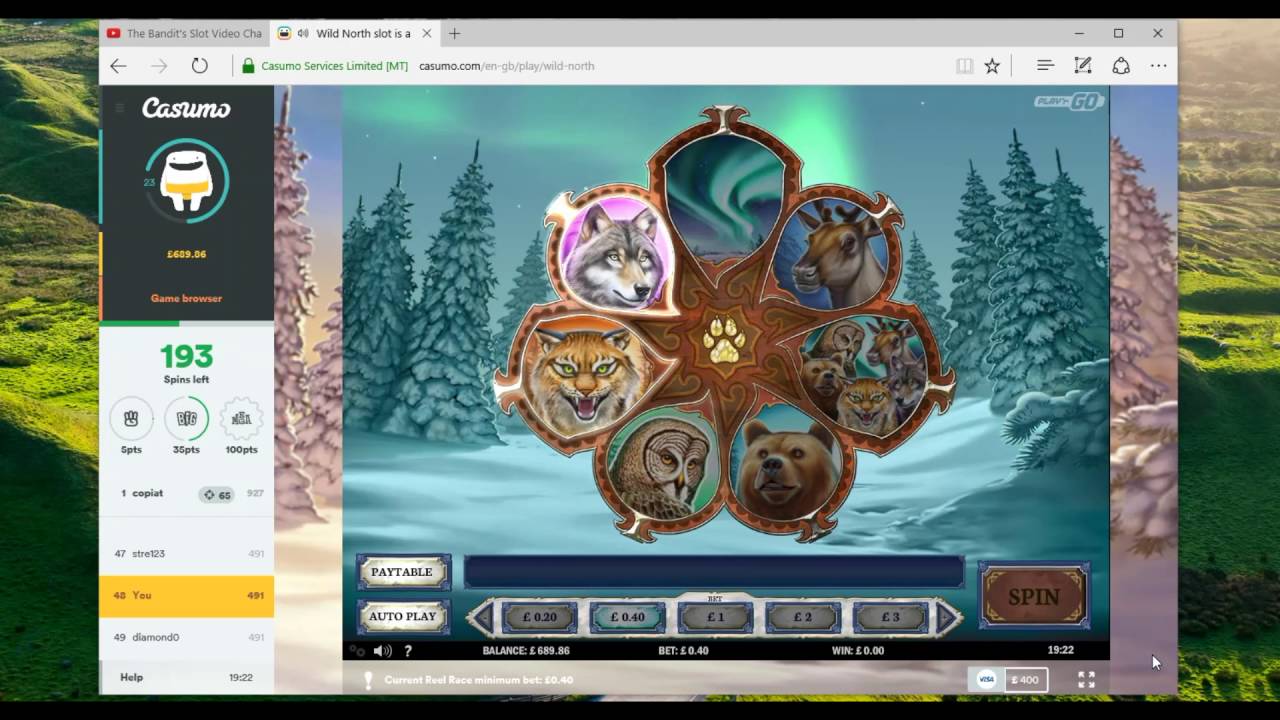Click the wolf symbol
Viewport: 1280px width, 720px height.
pos(613,252)
